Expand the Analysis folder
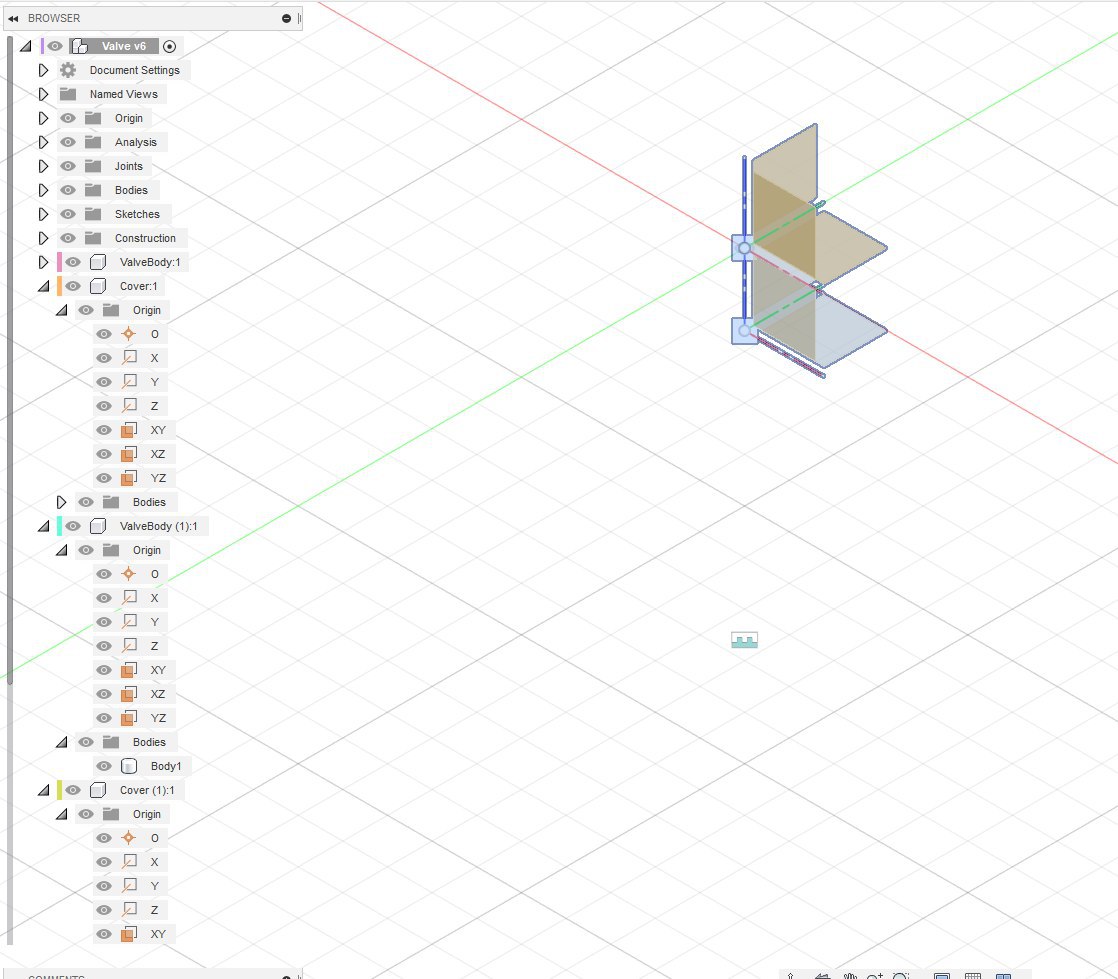Screen dimensions: 1118x979 click(43, 142)
